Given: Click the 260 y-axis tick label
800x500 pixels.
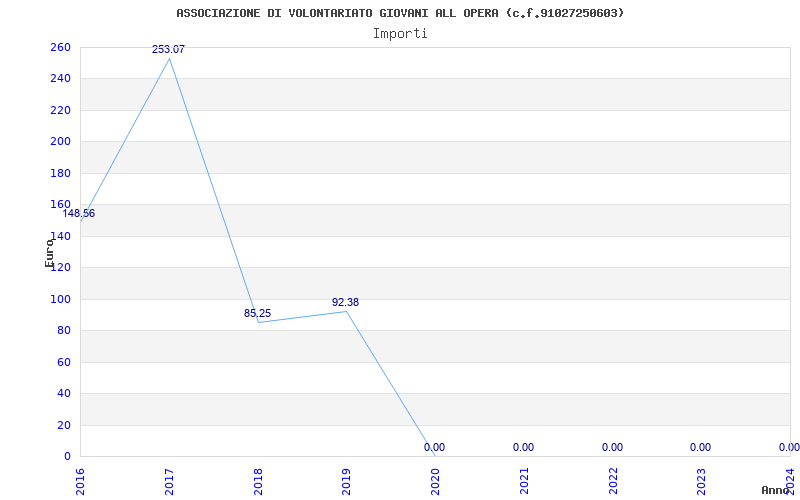Looking at the screenshot, I should [60, 47].
